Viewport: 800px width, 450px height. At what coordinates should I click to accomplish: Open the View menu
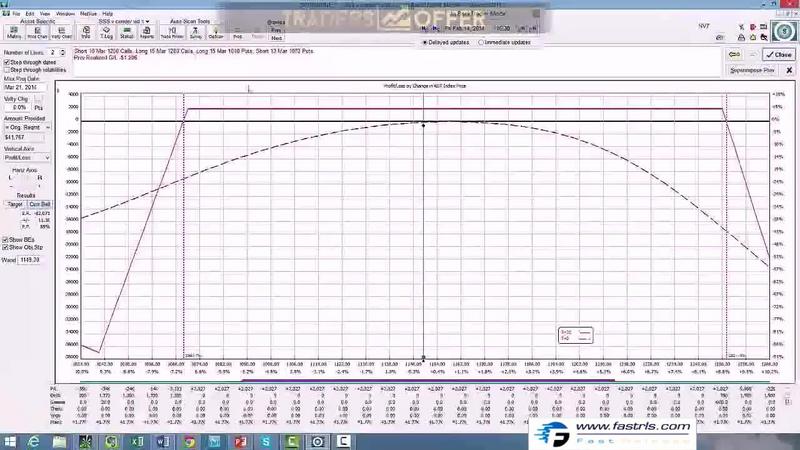tap(45, 14)
